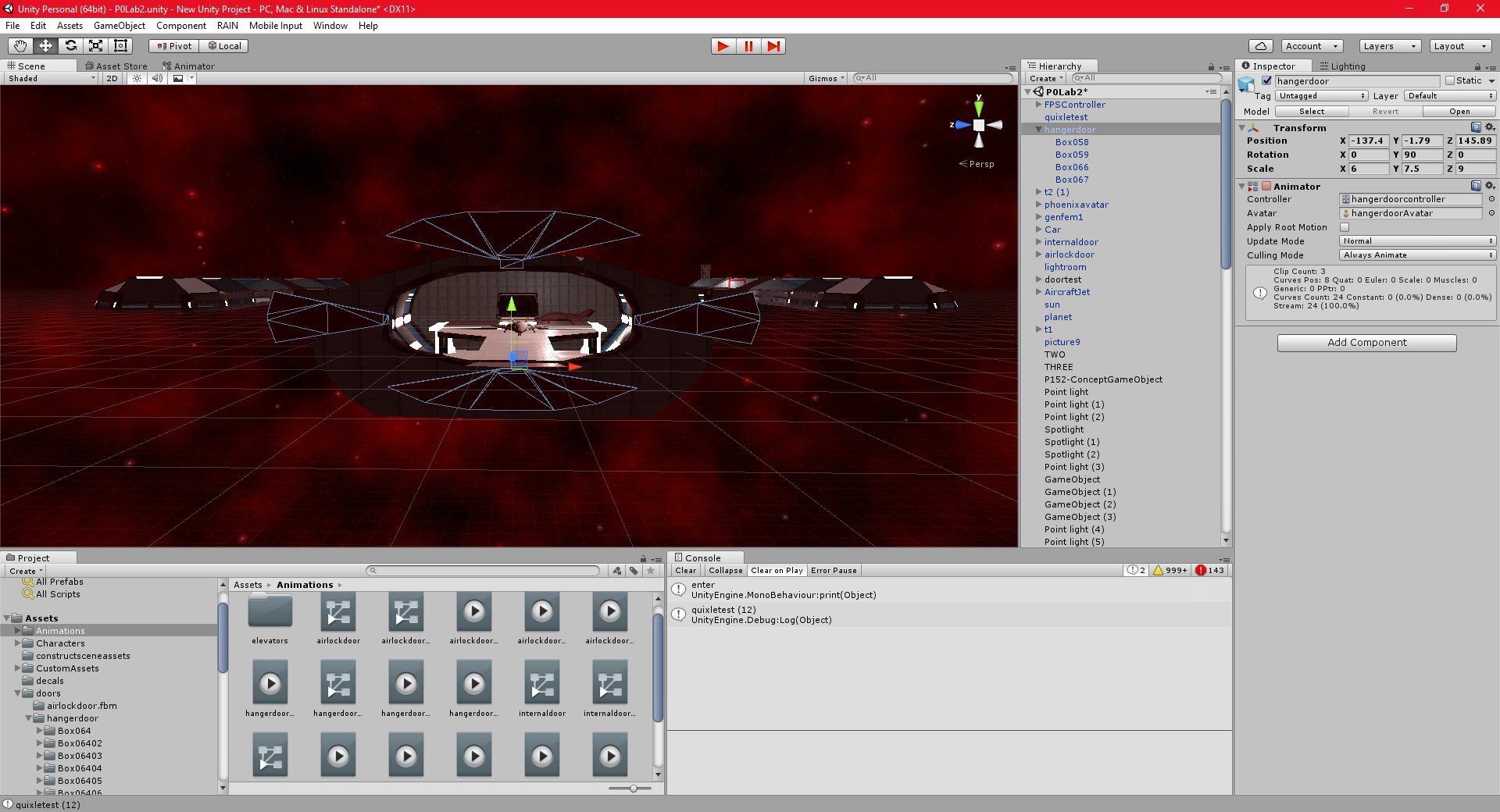Open the Layers toolbar dropdown
The image size is (1500, 812).
click(1389, 46)
